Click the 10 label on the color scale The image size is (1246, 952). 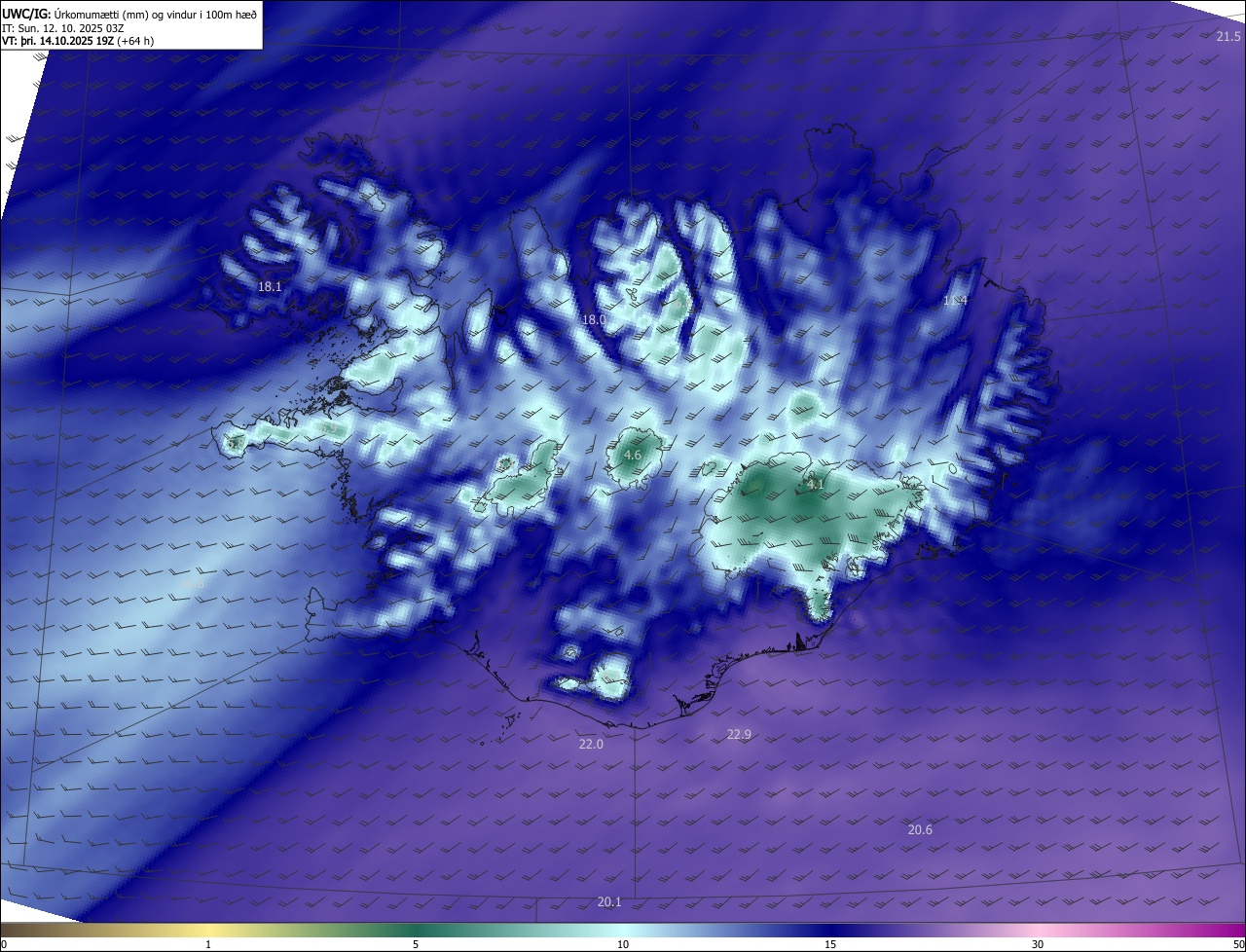[623, 944]
